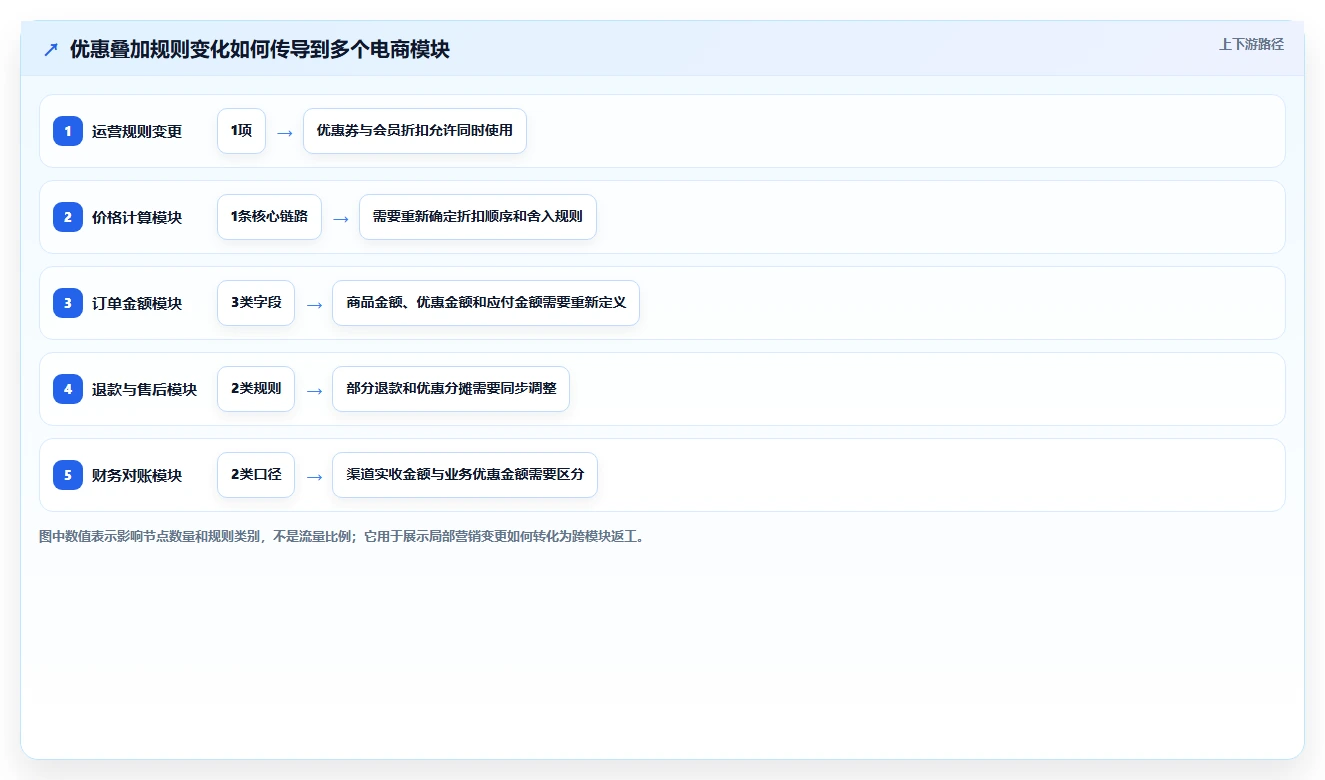1325x780 pixels.
Task: Select the 价格计算模块 label
Action: coord(137,217)
